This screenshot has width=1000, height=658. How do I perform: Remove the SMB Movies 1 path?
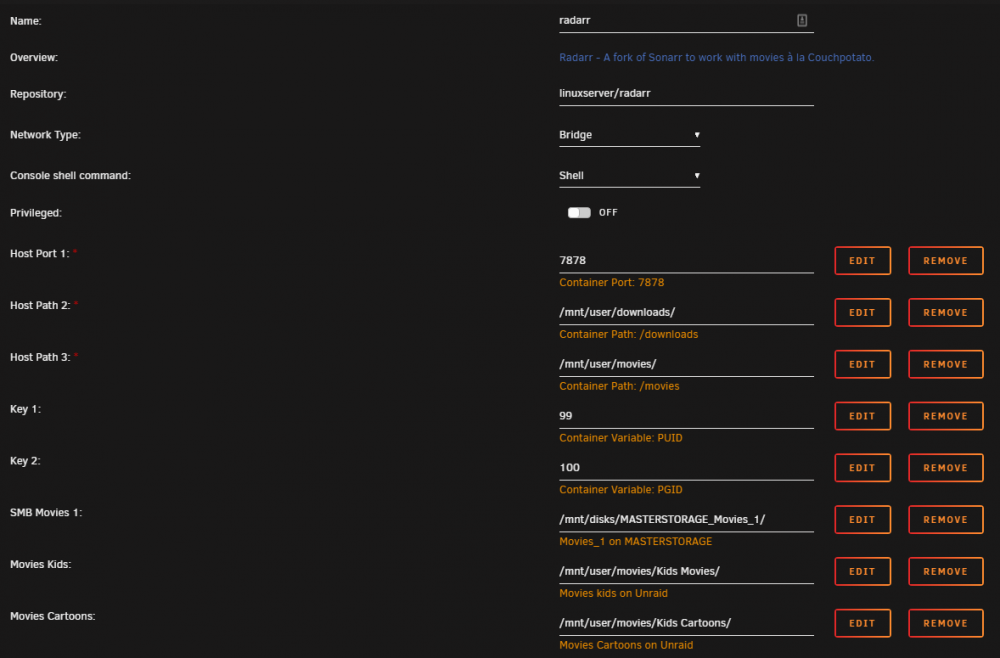point(946,520)
